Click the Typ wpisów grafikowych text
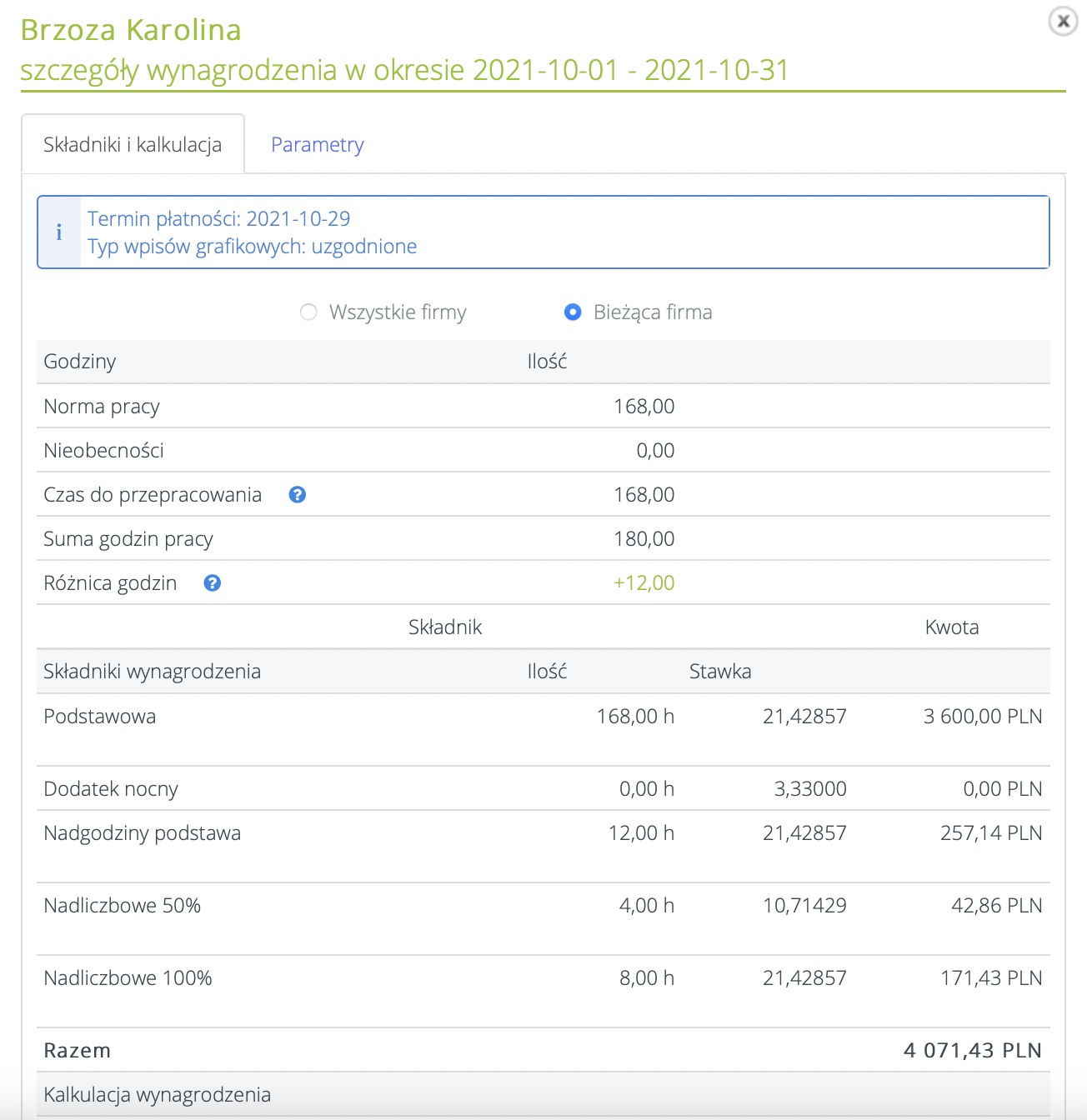 tap(252, 247)
